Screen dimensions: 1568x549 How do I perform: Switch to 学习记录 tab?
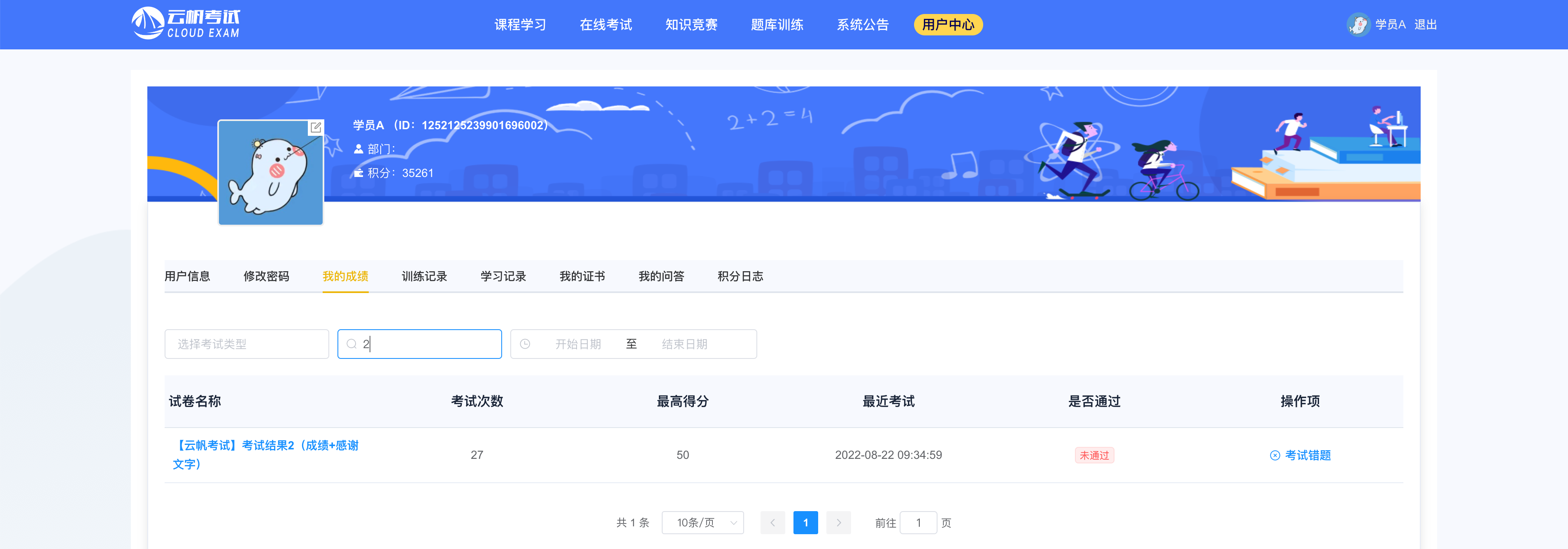(503, 276)
